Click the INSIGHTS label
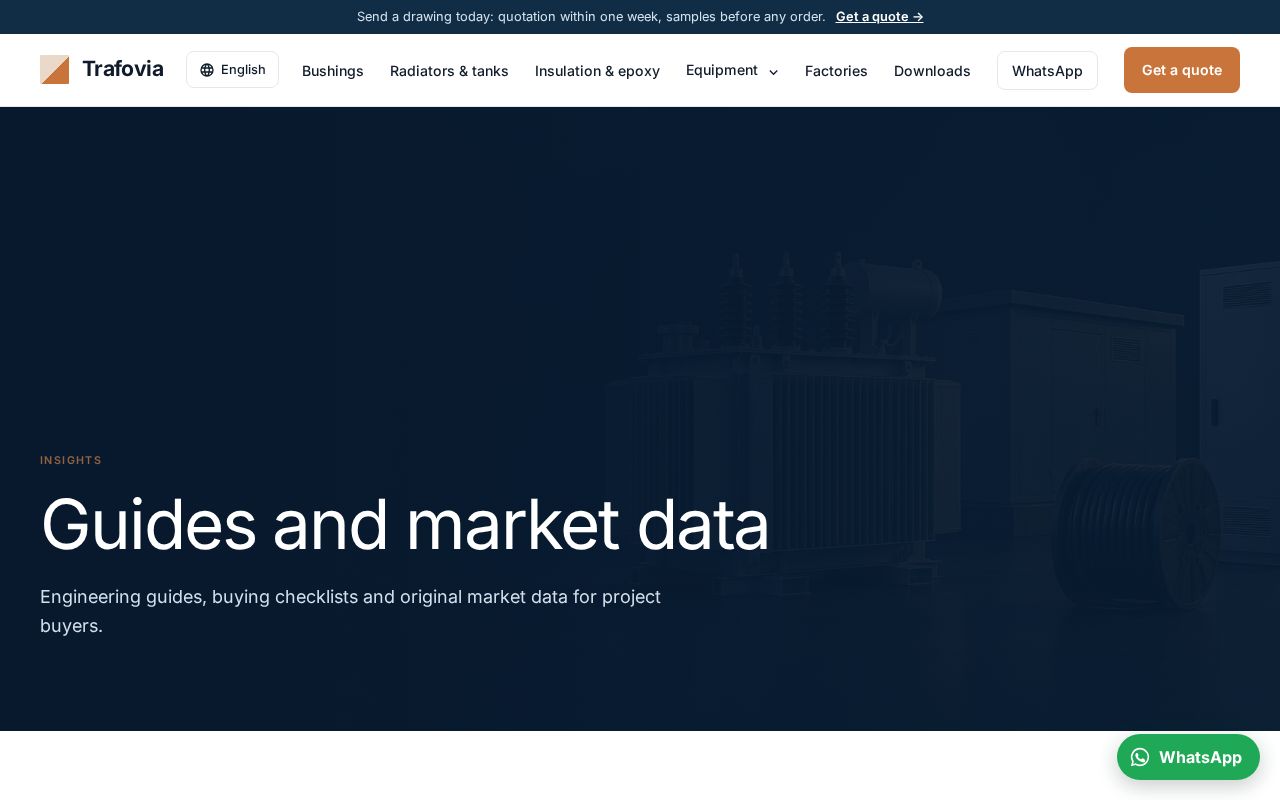This screenshot has height=800, width=1280. click(x=71, y=460)
